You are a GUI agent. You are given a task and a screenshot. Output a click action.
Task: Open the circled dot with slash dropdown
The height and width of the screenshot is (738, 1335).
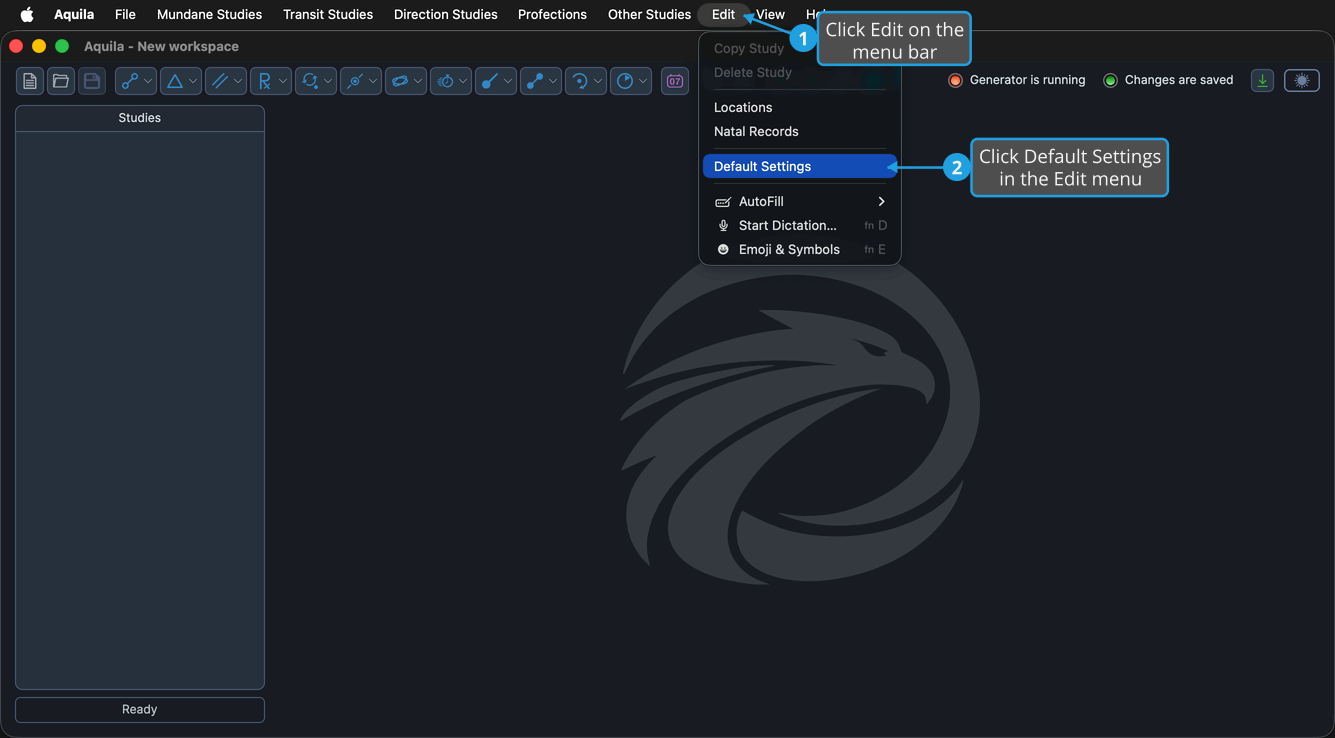(x=361, y=81)
